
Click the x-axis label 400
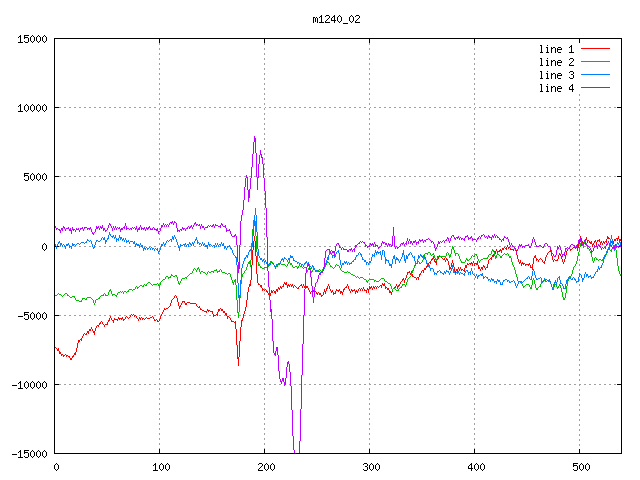point(476,467)
